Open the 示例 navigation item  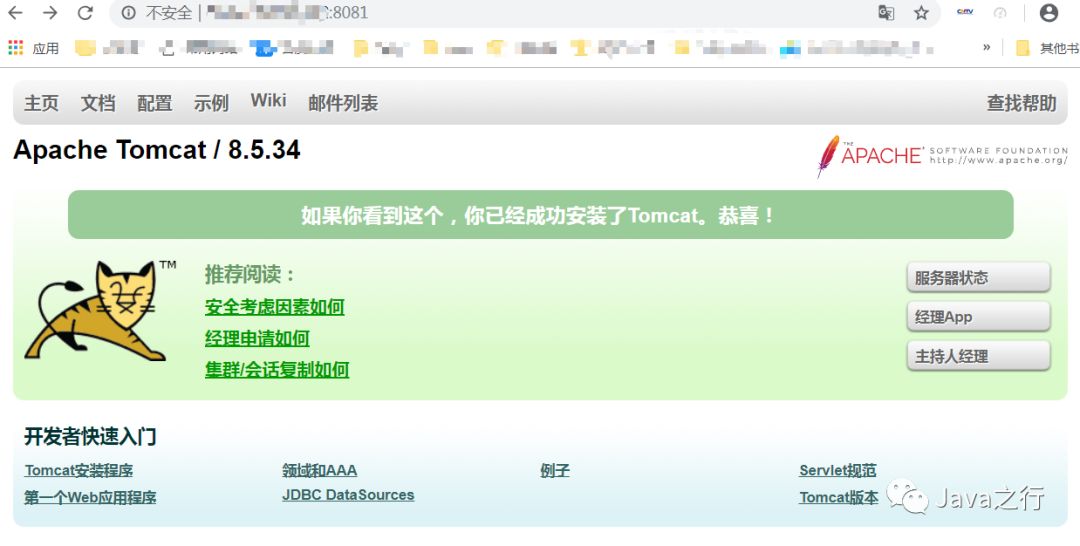(x=211, y=103)
